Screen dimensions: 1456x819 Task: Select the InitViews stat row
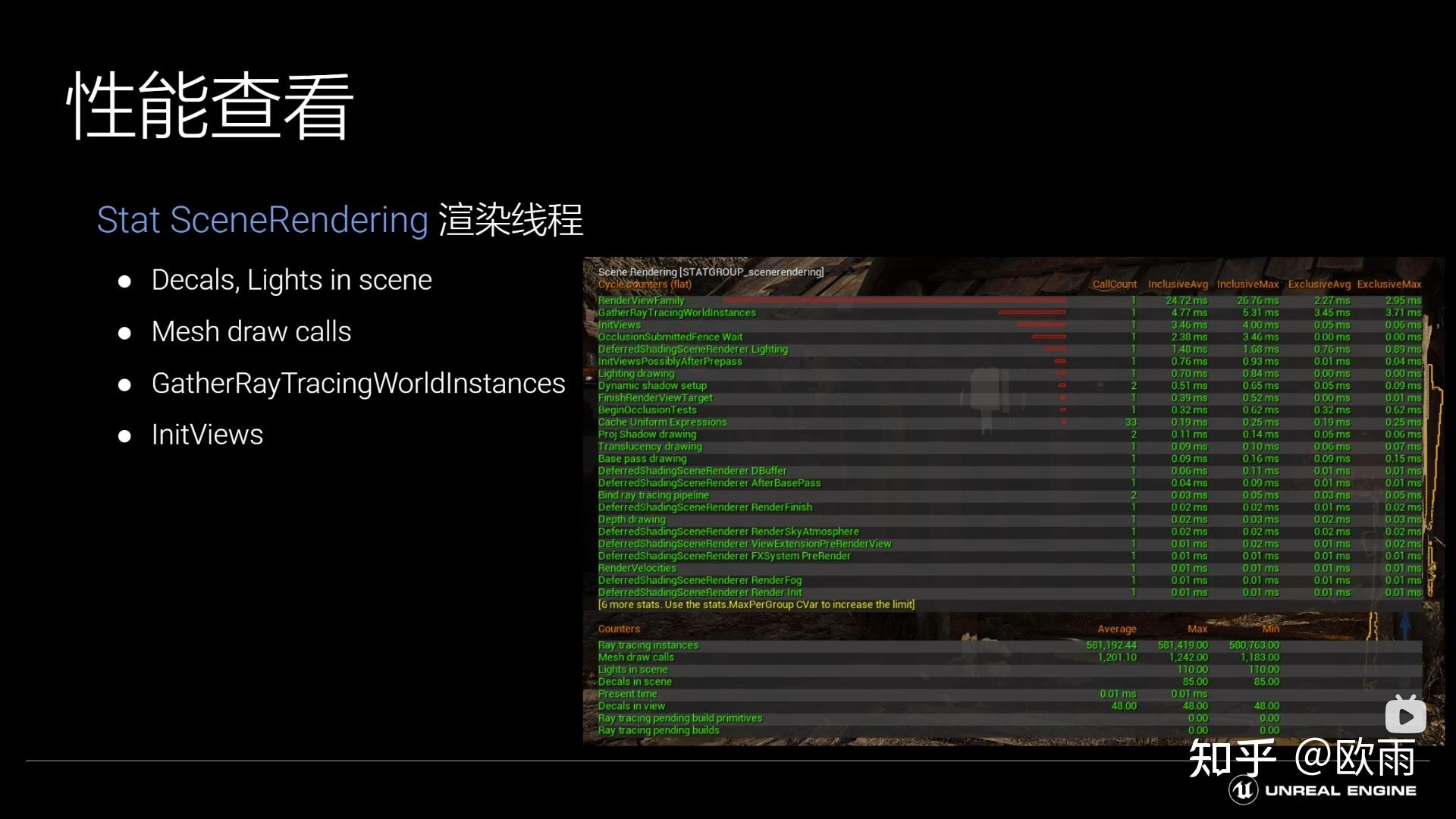[619, 325]
